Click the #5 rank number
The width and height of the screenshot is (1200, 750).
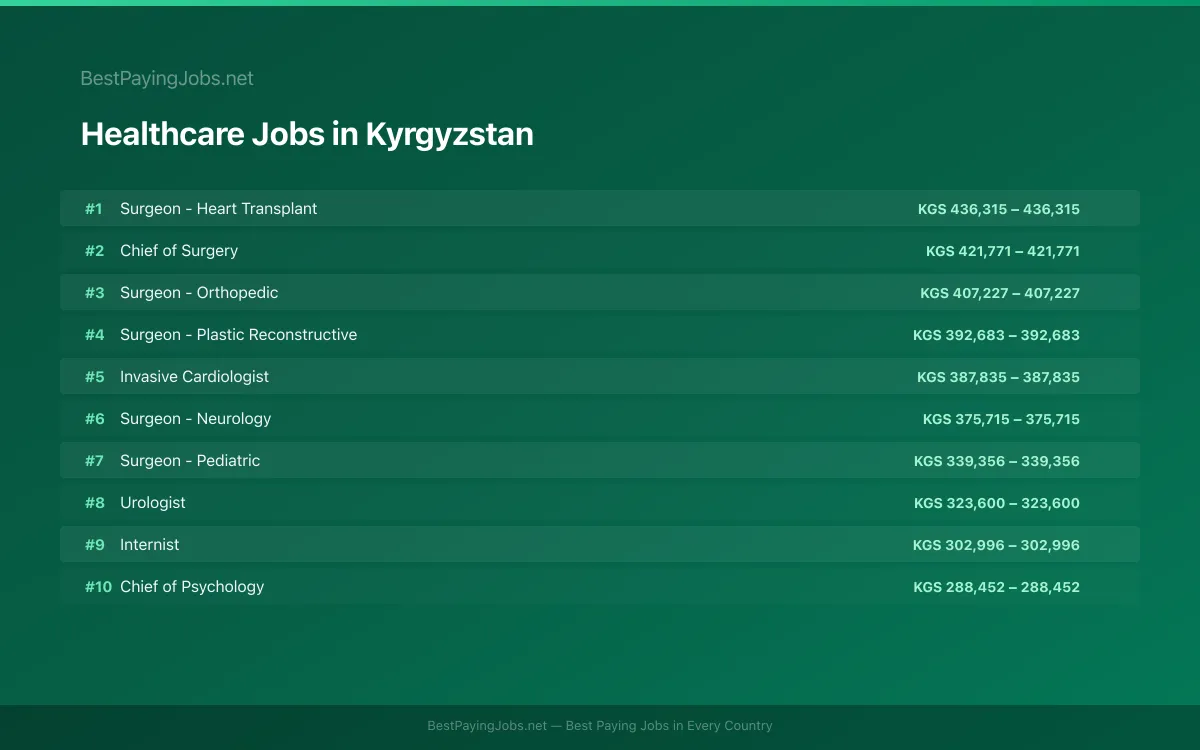94,377
